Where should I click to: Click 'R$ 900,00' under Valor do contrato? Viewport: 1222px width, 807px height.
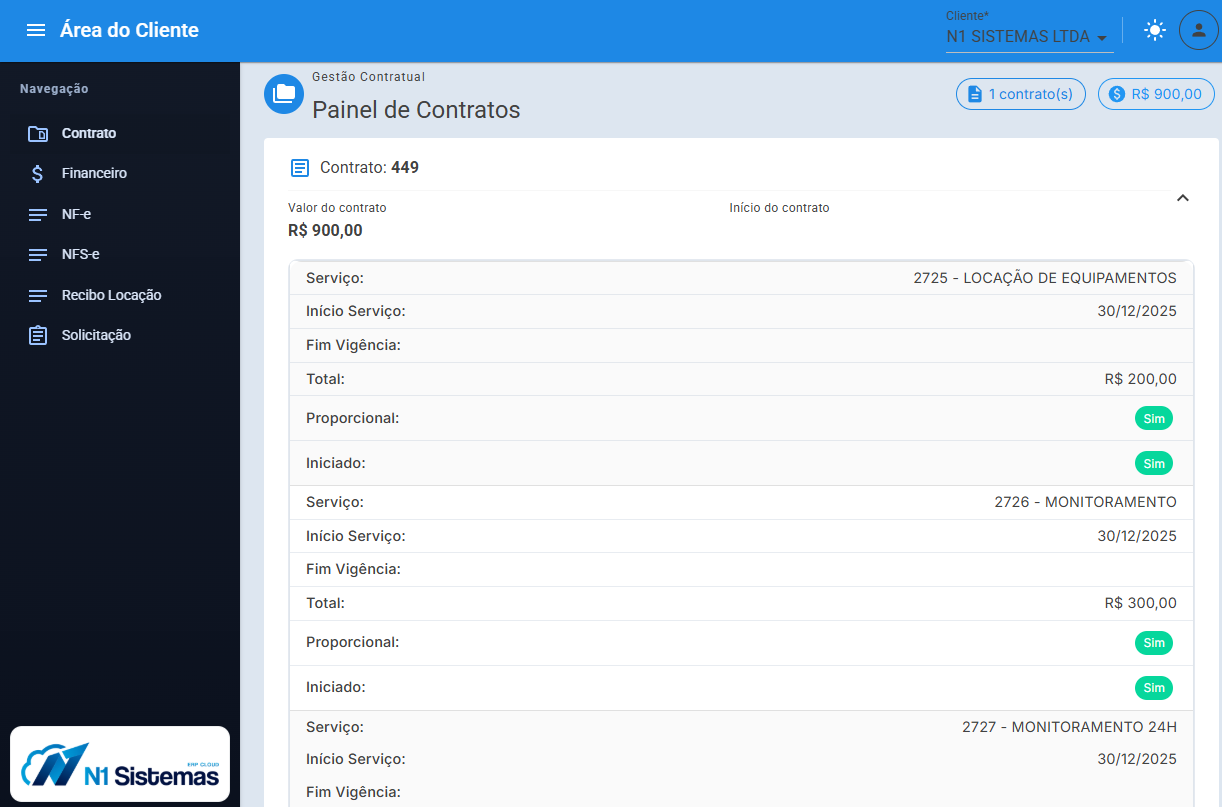coord(325,231)
